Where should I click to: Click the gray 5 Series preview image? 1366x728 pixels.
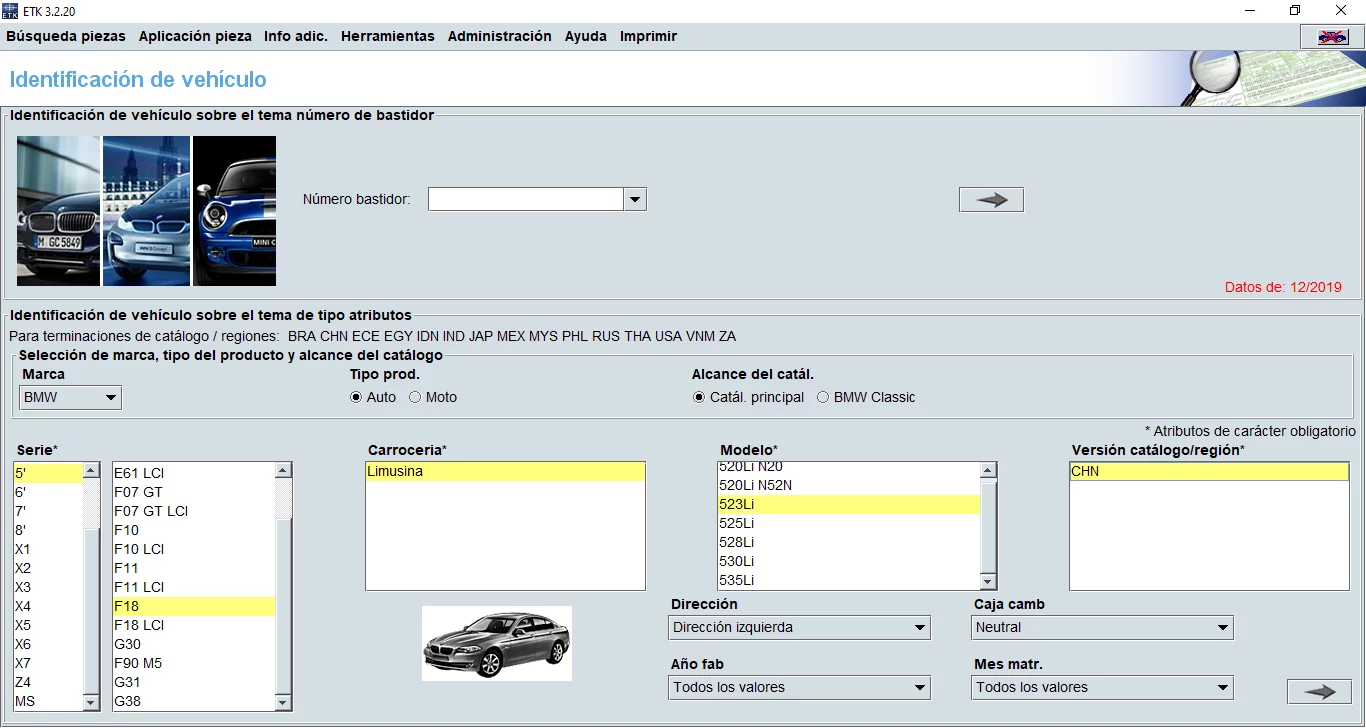pos(497,643)
